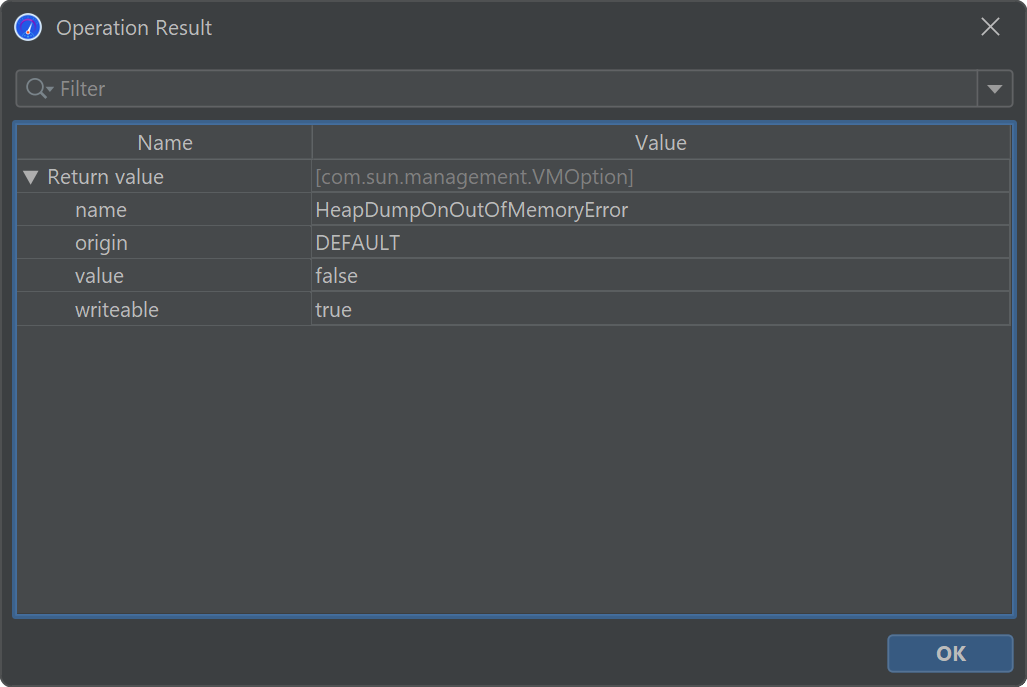The width and height of the screenshot is (1027, 687).
Task: Open the filter history dropdown arrow
Action: click(x=993, y=89)
